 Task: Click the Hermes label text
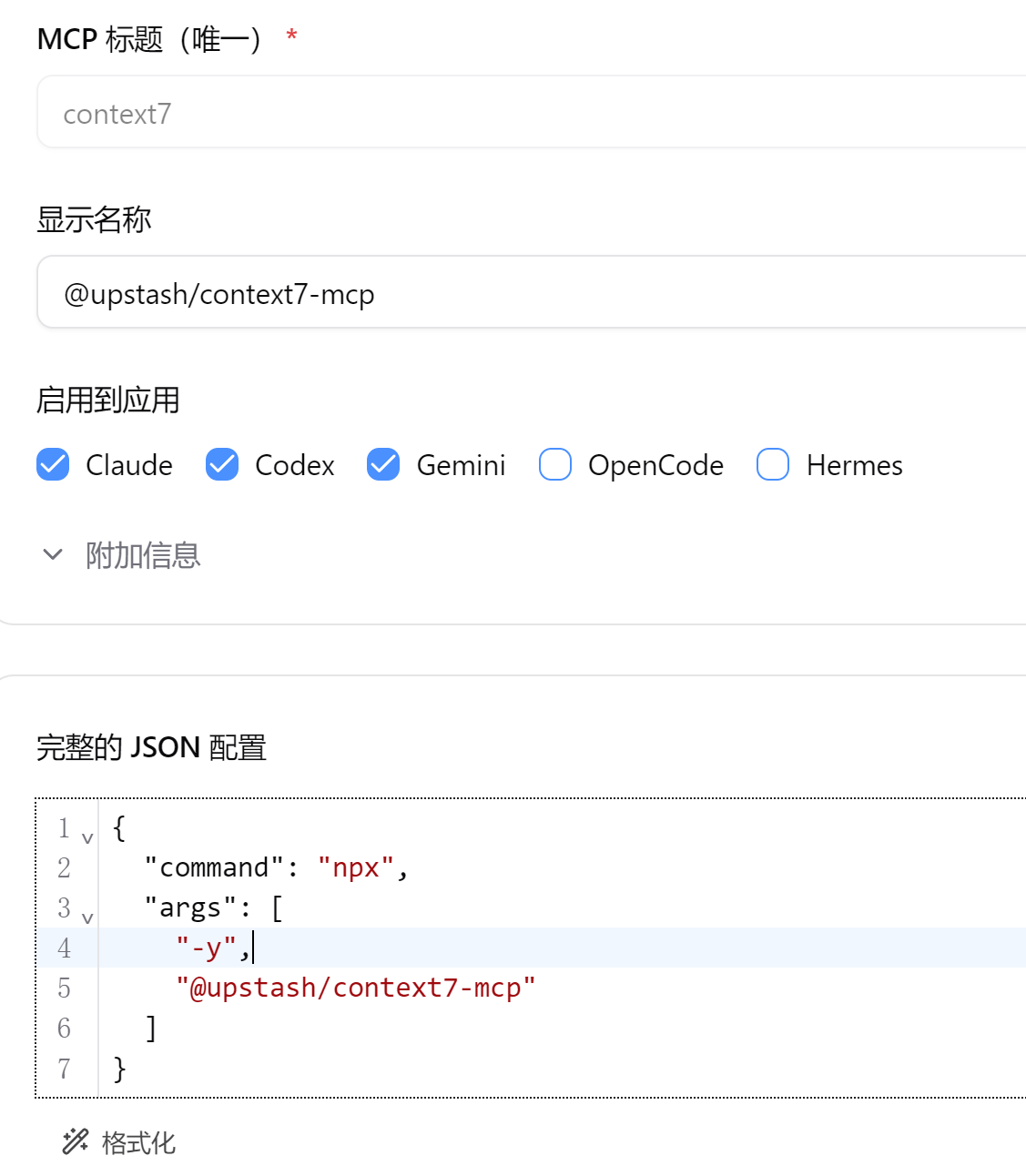[x=855, y=465]
